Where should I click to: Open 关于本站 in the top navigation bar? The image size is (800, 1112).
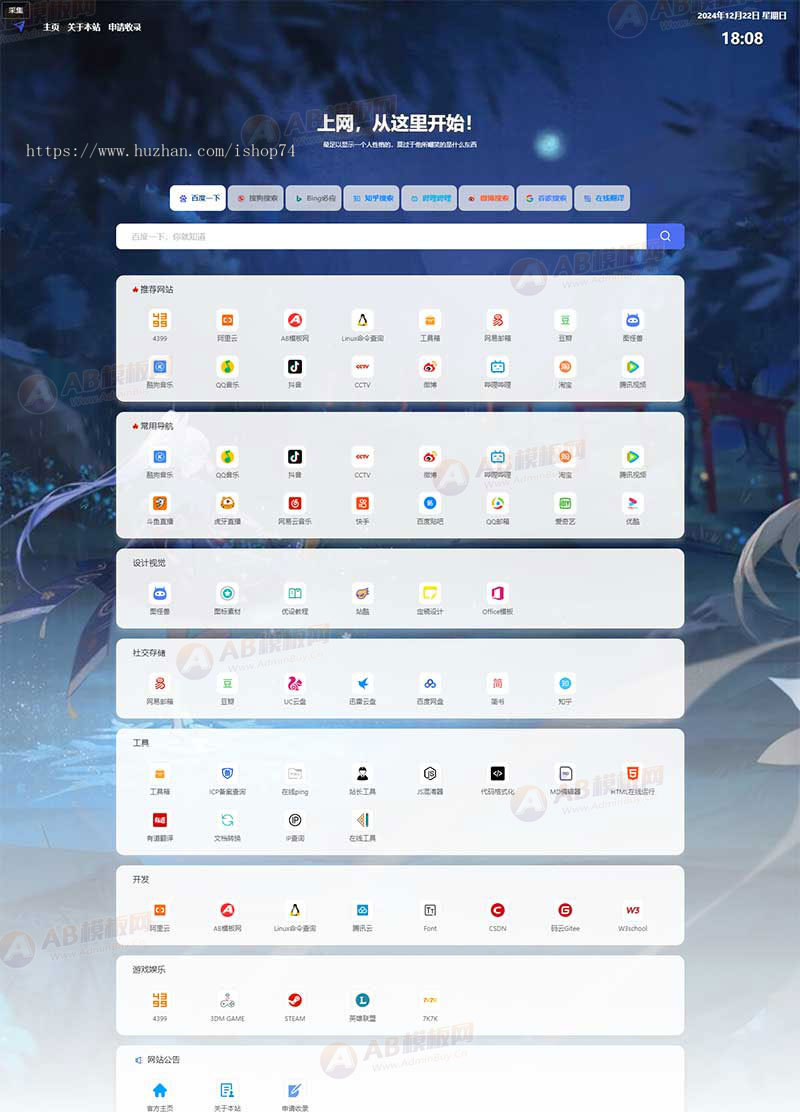[x=84, y=27]
